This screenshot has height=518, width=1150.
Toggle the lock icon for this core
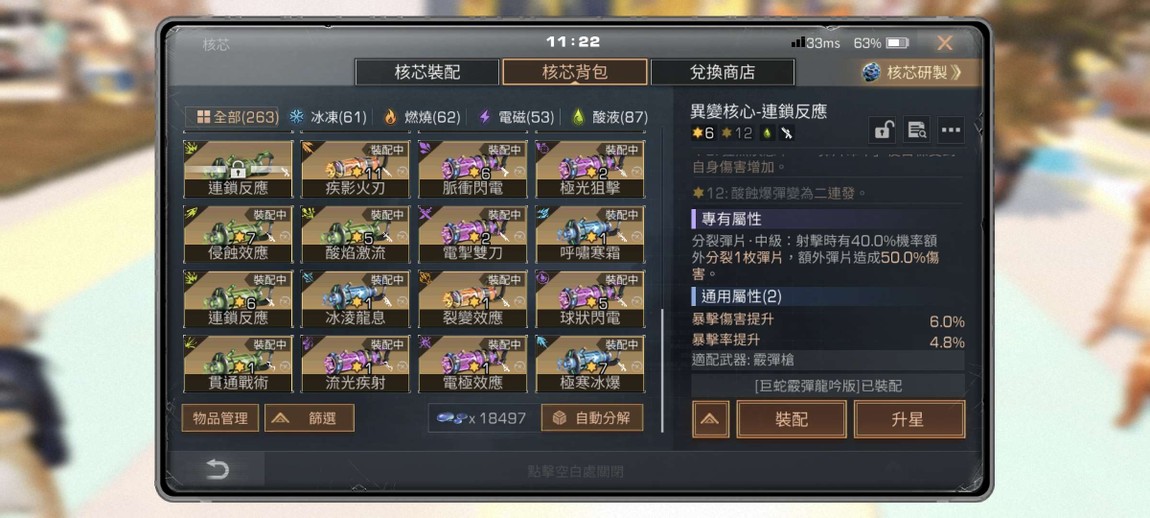tap(882, 131)
